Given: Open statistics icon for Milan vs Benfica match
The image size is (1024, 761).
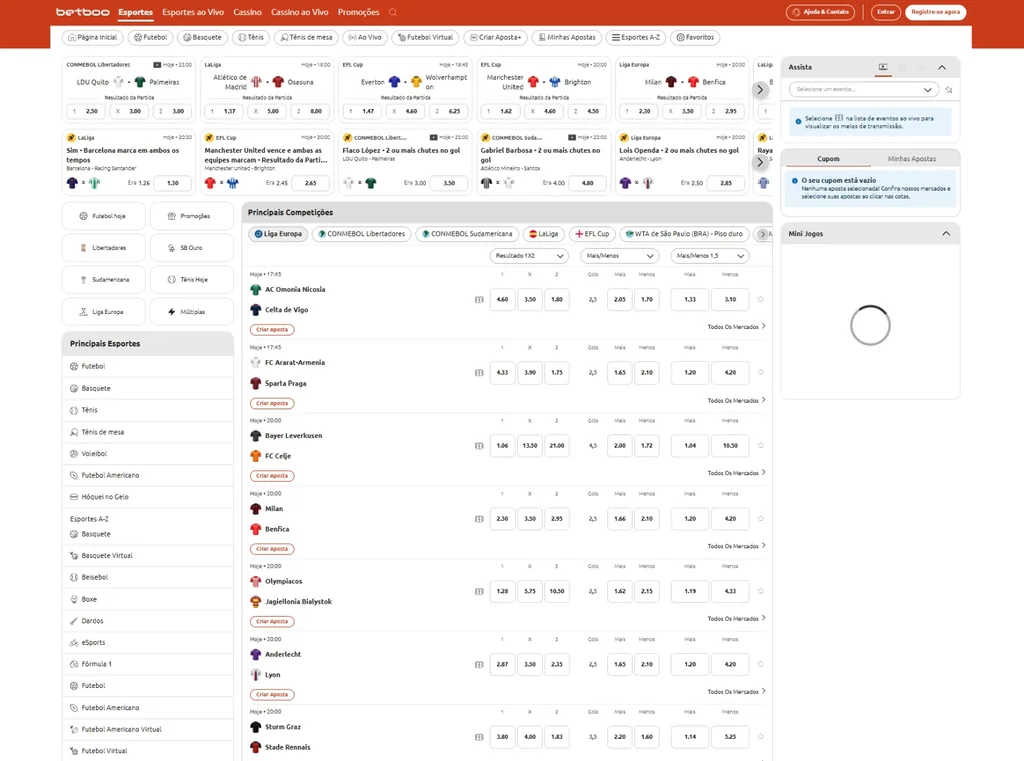Looking at the screenshot, I should [479, 519].
